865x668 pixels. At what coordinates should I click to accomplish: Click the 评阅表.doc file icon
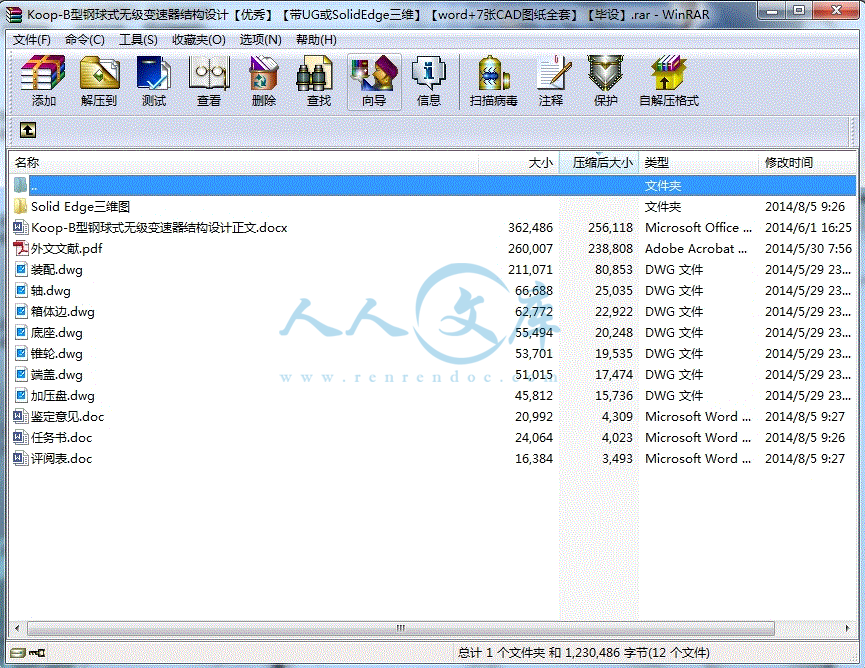pyautogui.click(x=20, y=458)
